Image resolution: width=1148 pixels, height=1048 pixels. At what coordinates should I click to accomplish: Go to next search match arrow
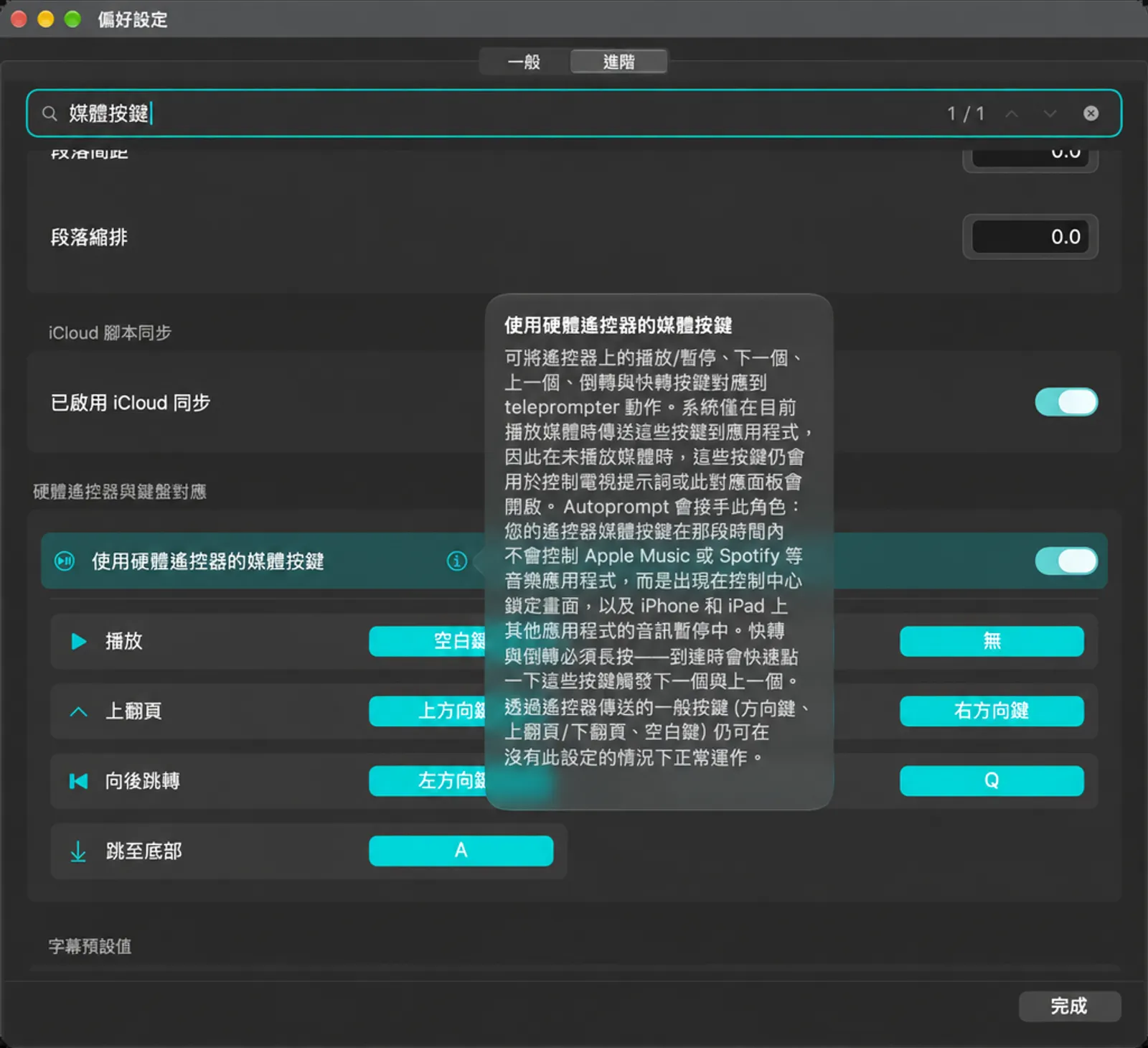coord(1050,113)
